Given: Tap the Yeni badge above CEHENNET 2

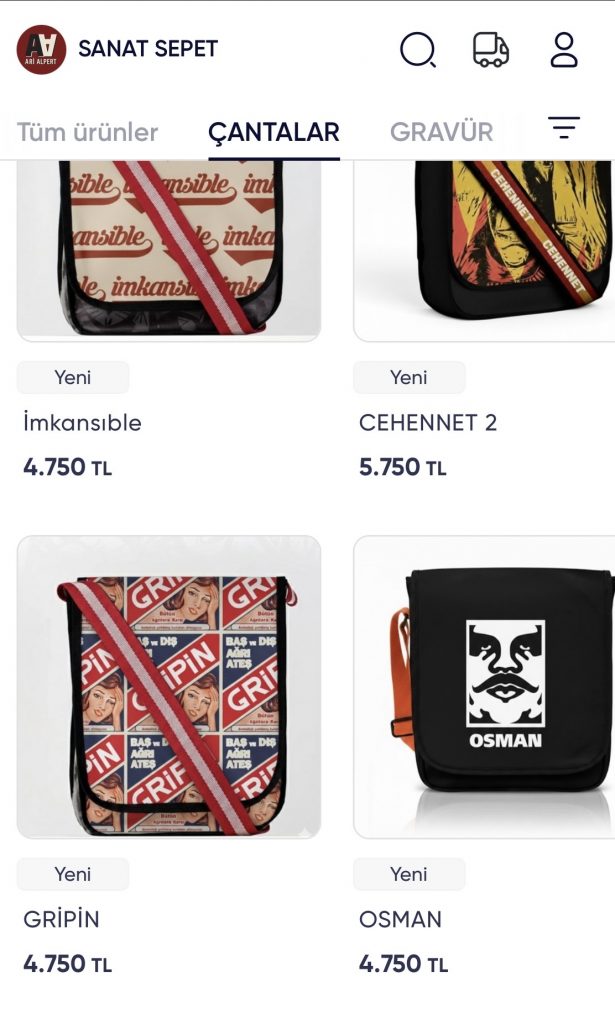Looking at the screenshot, I should [x=409, y=377].
